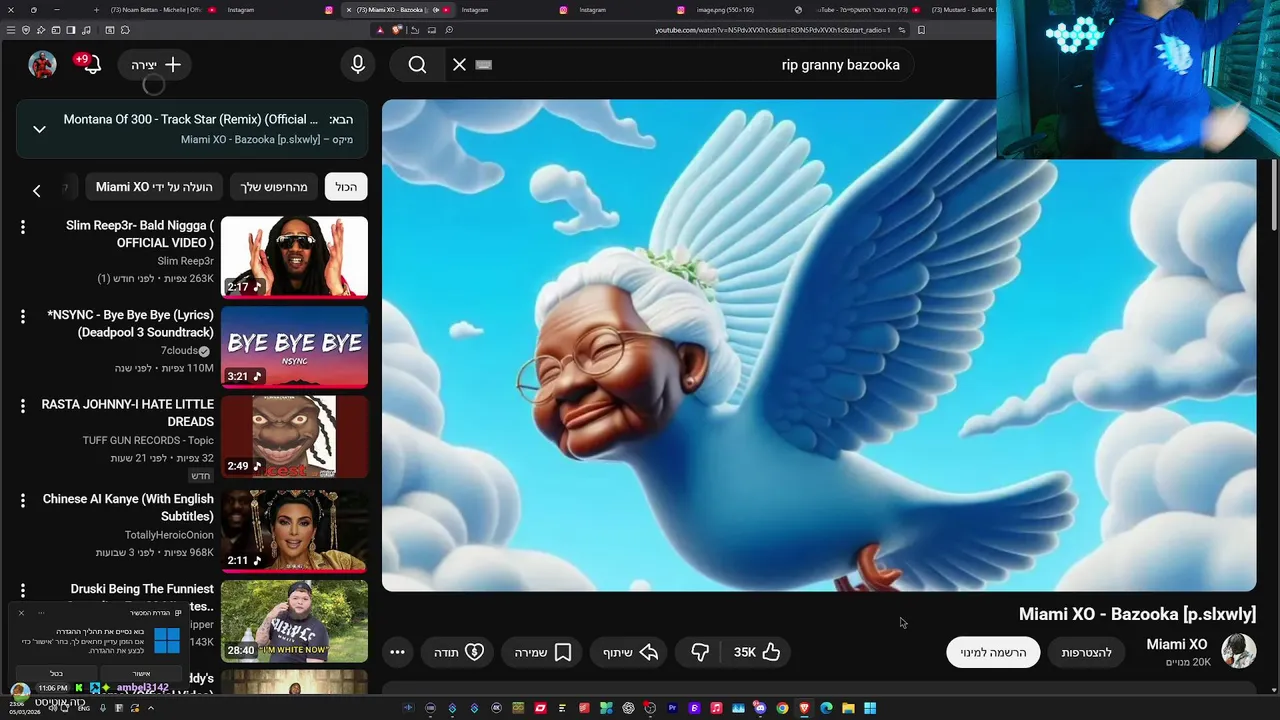Open the Chinese AI Kanye thumbnail

click(x=294, y=531)
